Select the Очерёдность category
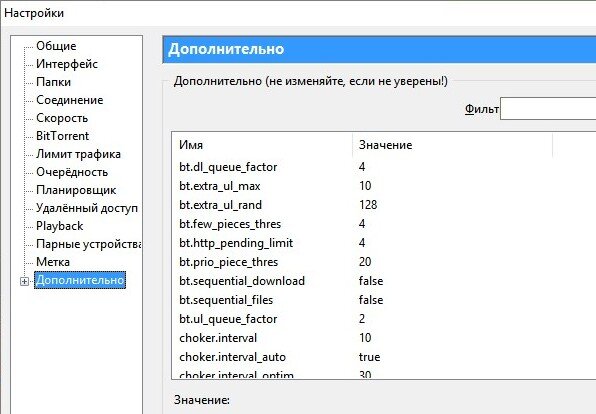This screenshot has width=596, height=414. [x=72, y=172]
